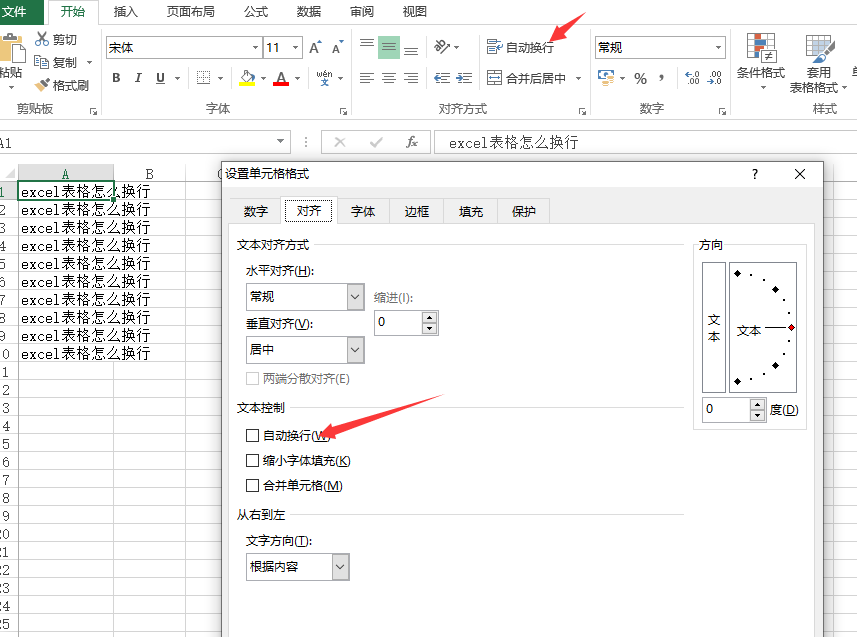Increase the degrees (度) spinner
This screenshot has width=857, height=637.
tap(757, 404)
